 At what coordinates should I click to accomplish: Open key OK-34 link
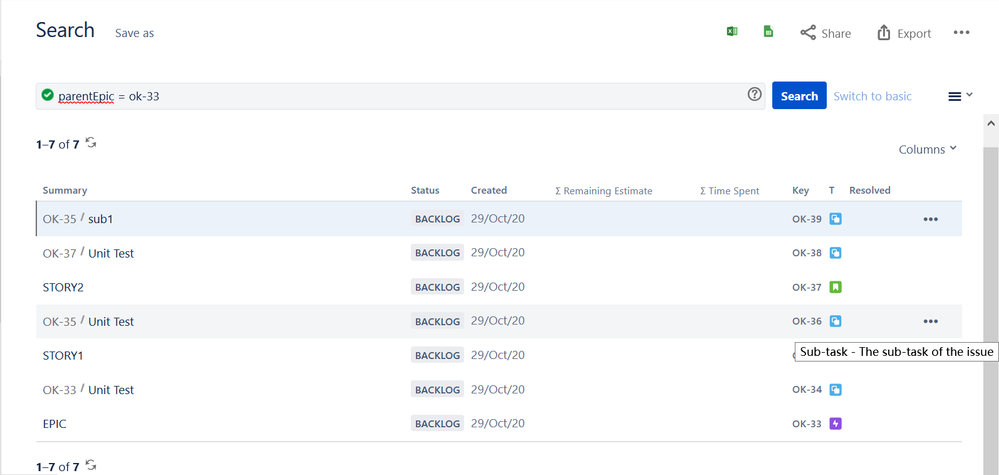tap(807, 390)
